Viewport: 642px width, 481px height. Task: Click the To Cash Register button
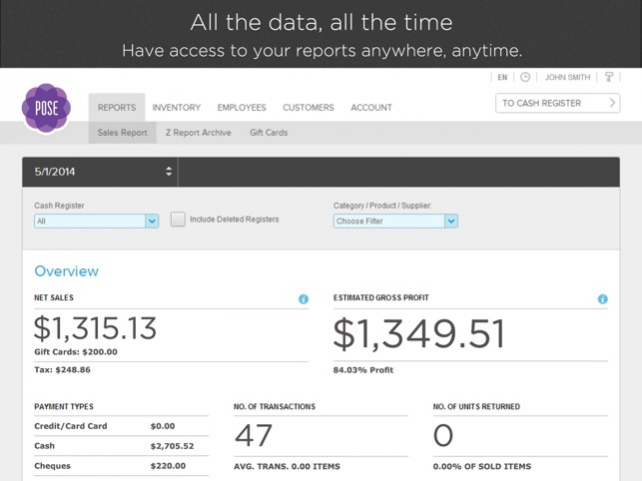click(x=558, y=103)
